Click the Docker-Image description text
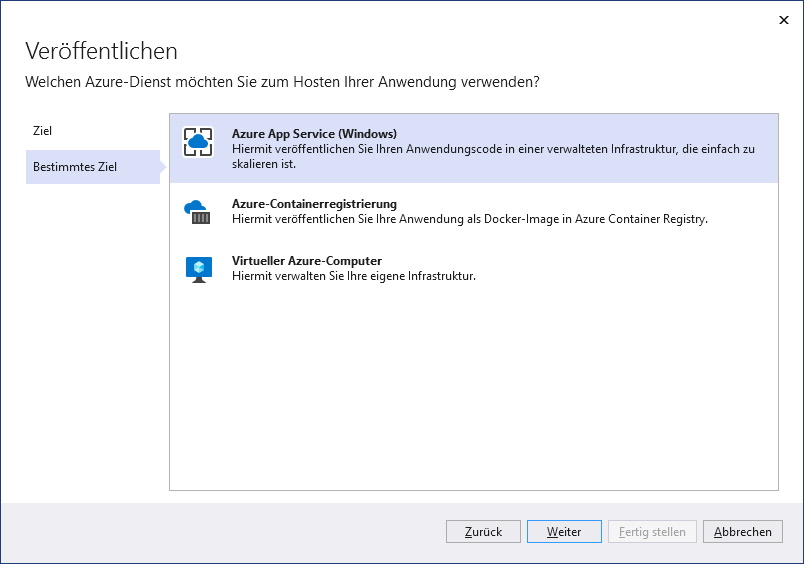The image size is (804, 564). point(470,219)
